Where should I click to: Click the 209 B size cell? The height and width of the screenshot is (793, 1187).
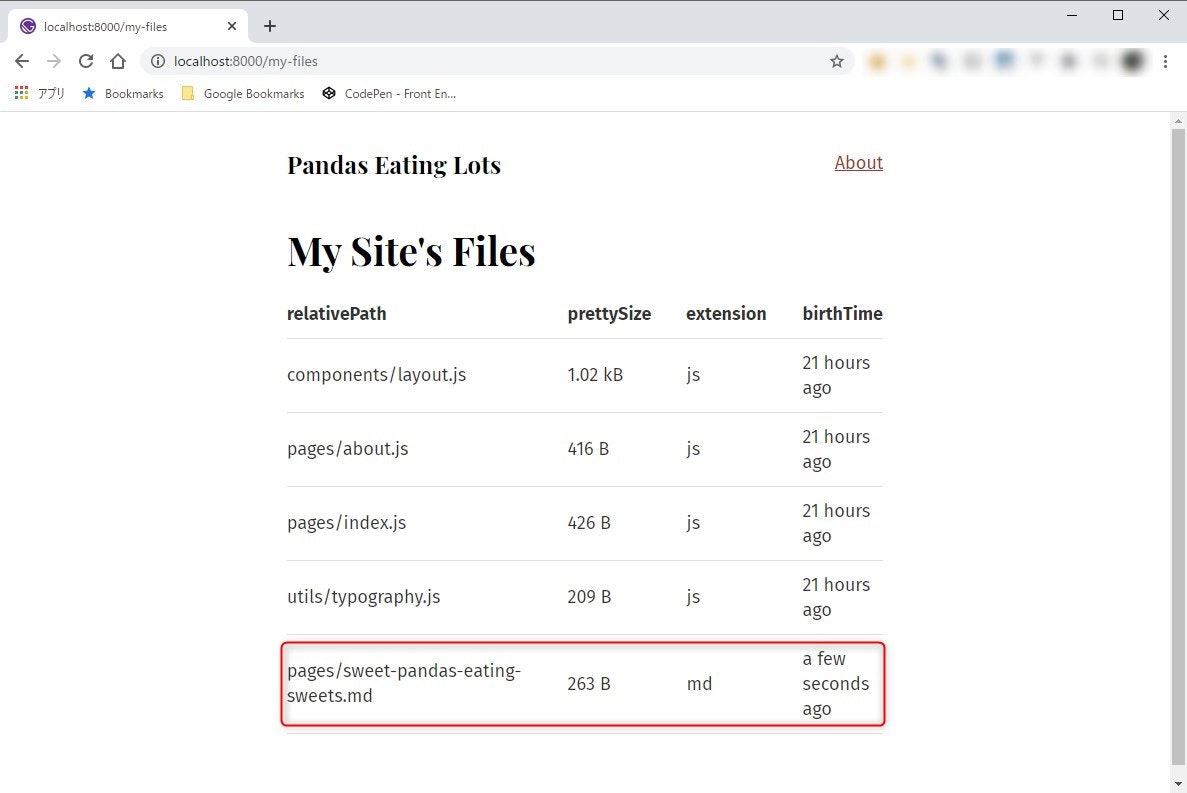tap(589, 597)
